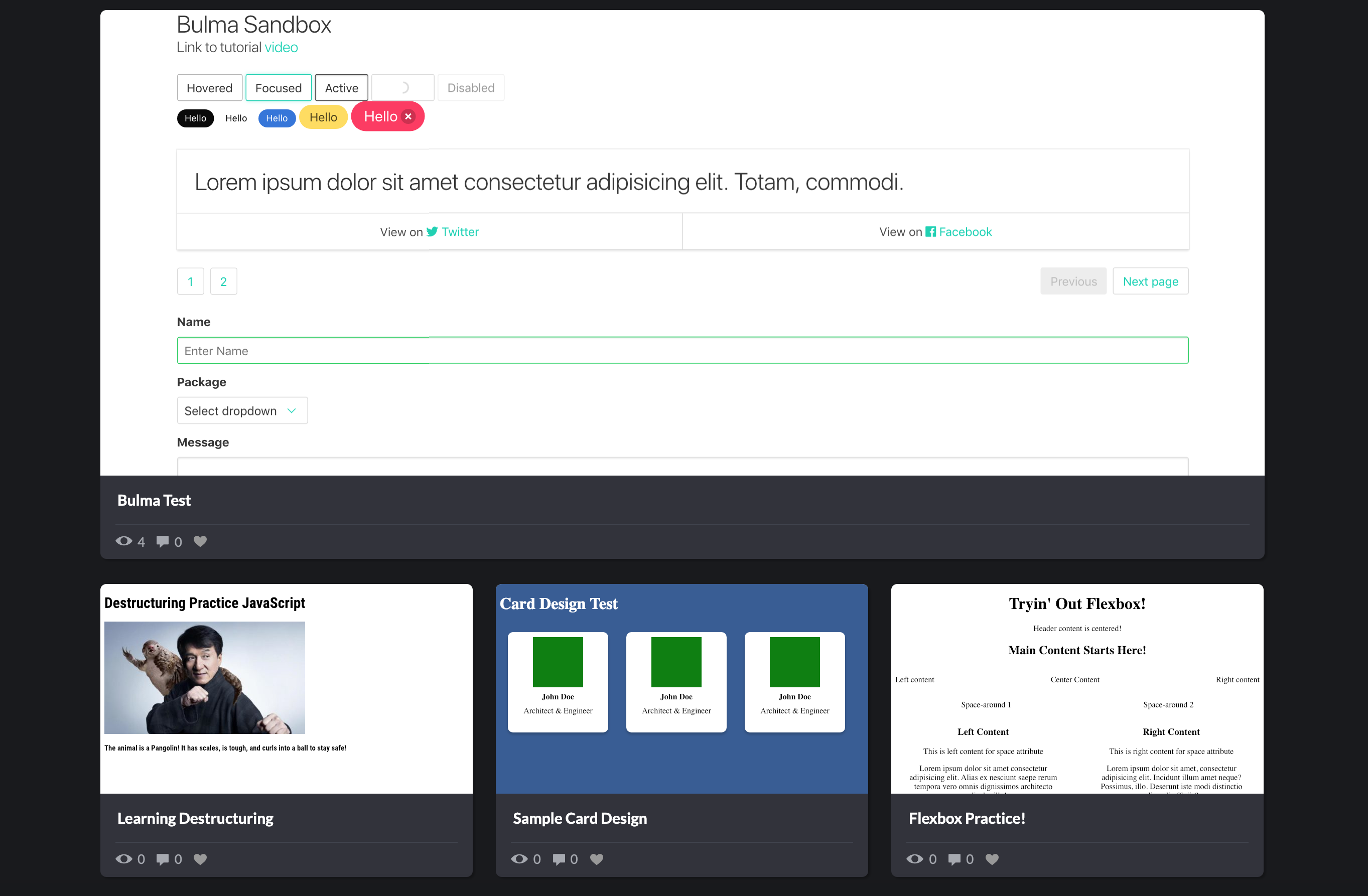Open the Package select dropdown

click(242, 410)
